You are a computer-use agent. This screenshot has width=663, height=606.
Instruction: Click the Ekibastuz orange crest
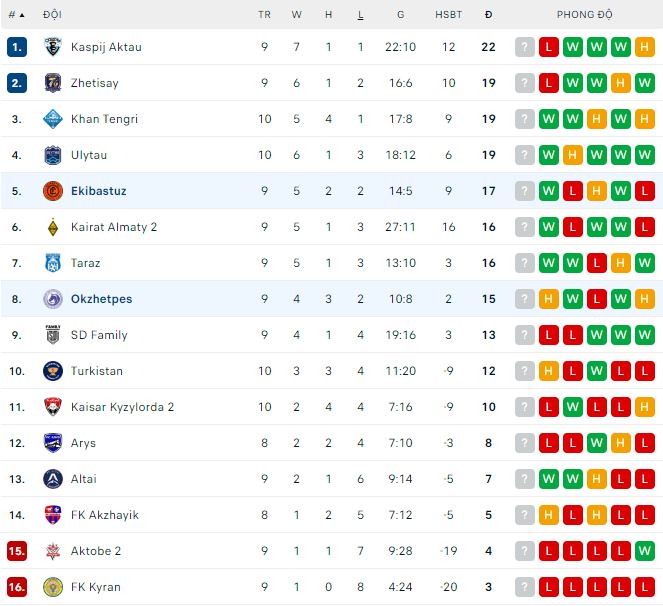[53, 191]
